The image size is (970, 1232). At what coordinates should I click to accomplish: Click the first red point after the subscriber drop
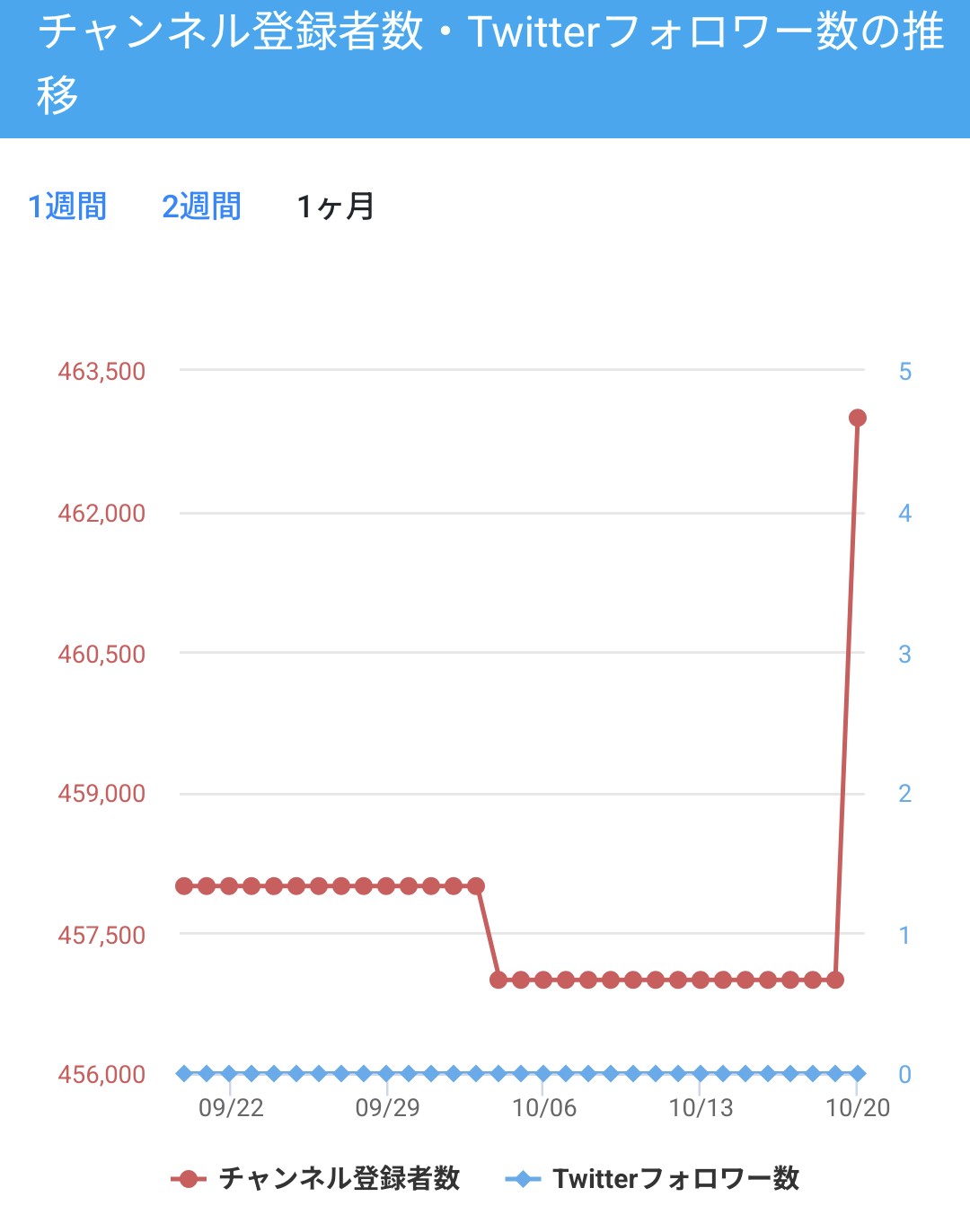tap(498, 980)
